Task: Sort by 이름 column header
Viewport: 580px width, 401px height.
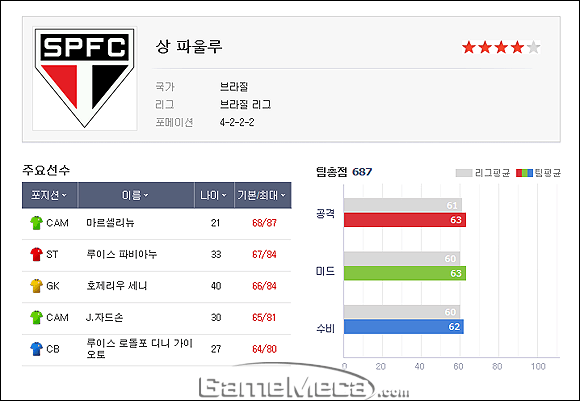Action: [x=136, y=195]
